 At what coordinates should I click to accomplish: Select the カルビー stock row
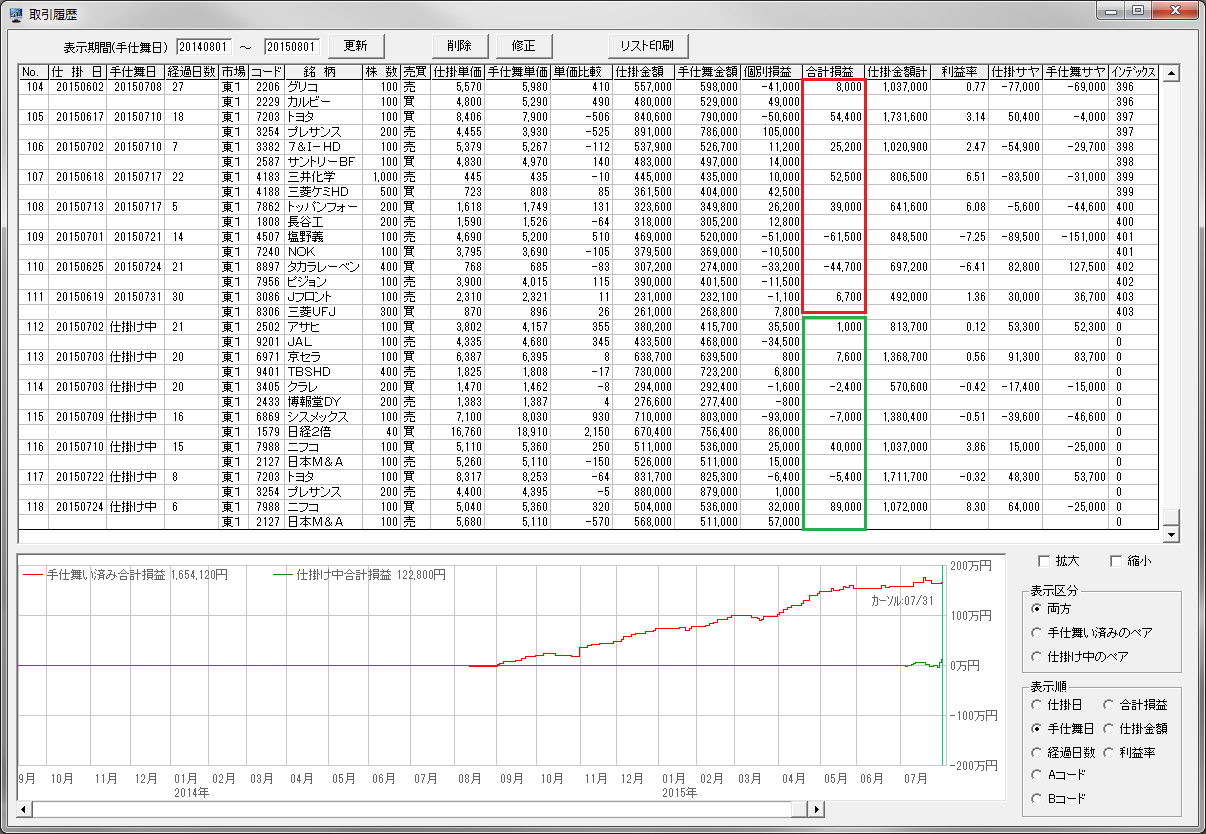pos(590,102)
